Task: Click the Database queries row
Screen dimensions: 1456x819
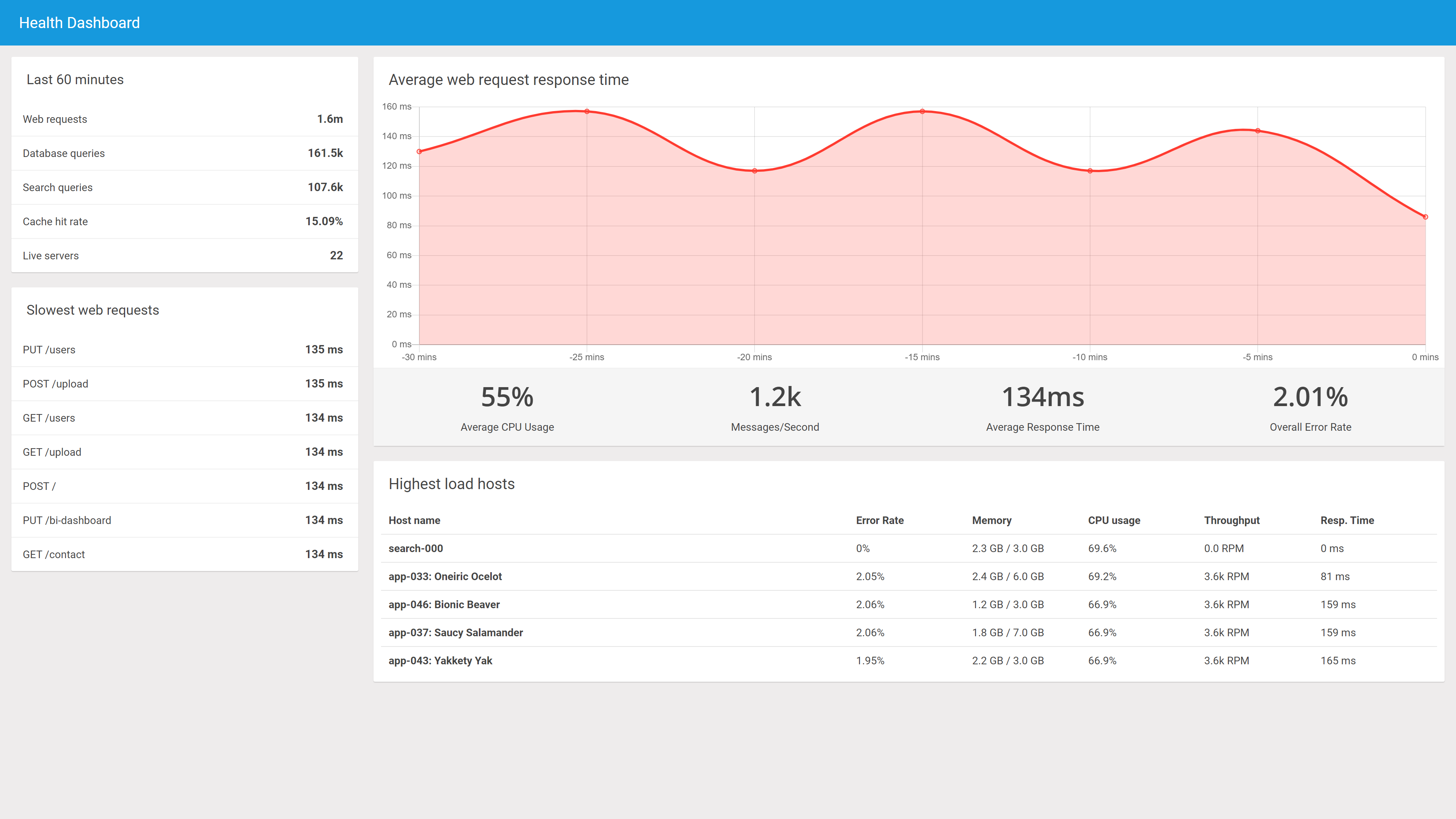Action: [x=184, y=153]
